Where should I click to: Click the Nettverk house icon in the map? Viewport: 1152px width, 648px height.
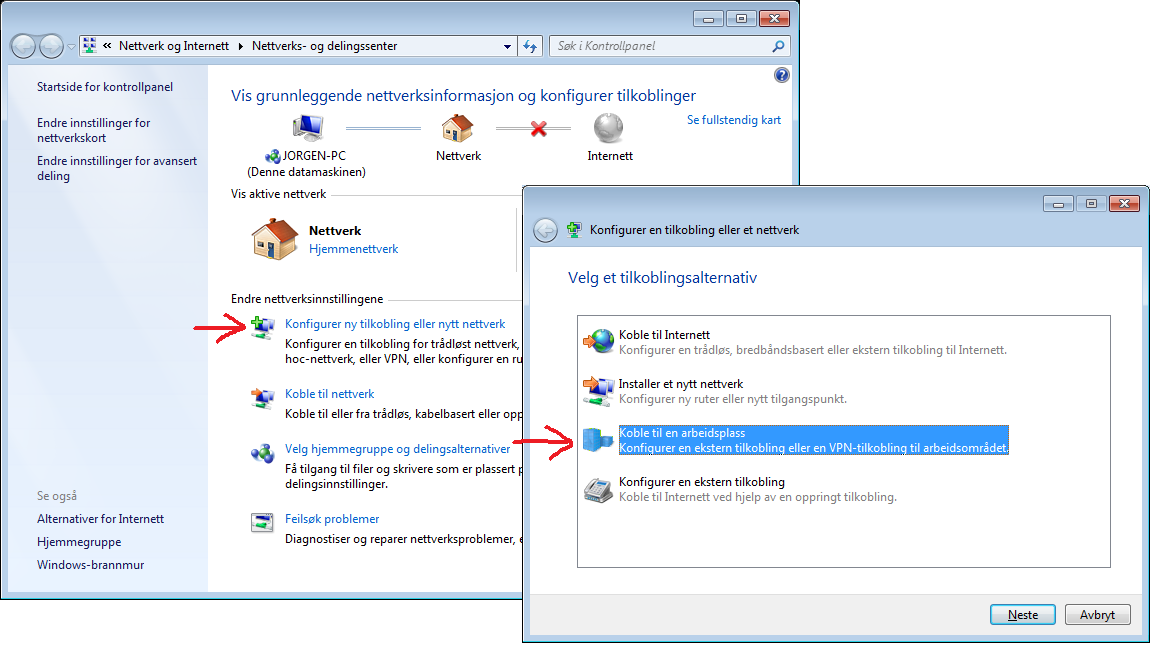click(457, 128)
